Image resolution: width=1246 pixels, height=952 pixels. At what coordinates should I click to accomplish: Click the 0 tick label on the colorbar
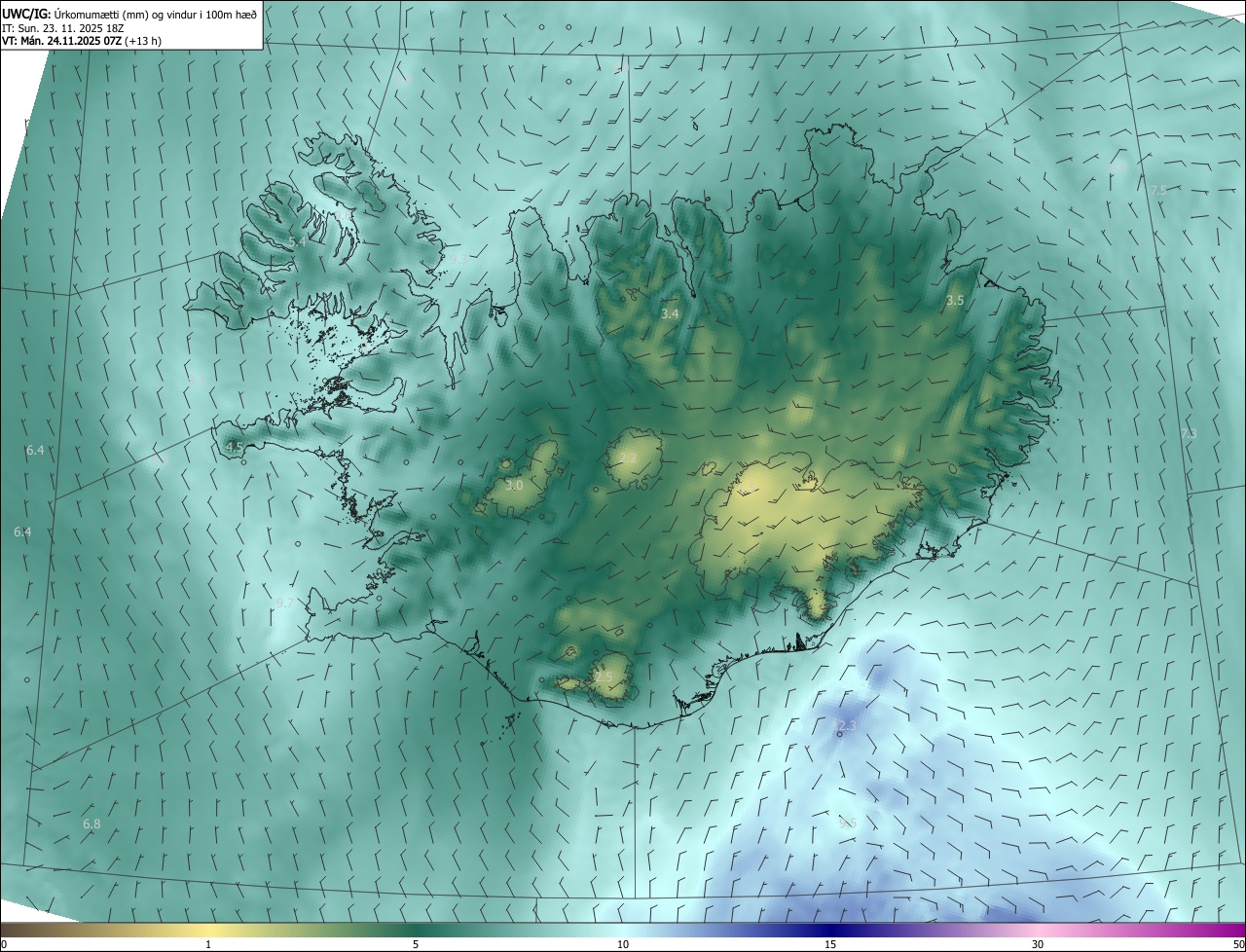(4, 944)
